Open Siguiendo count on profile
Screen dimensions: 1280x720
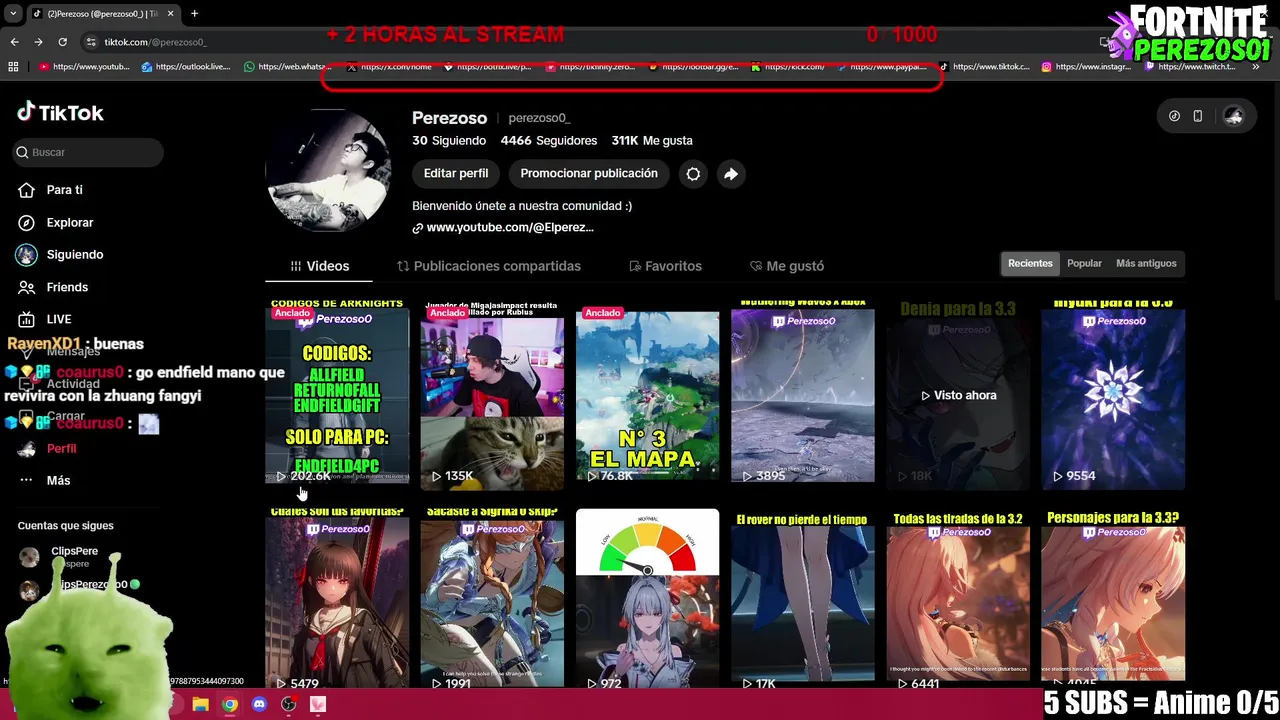tap(449, 141)
